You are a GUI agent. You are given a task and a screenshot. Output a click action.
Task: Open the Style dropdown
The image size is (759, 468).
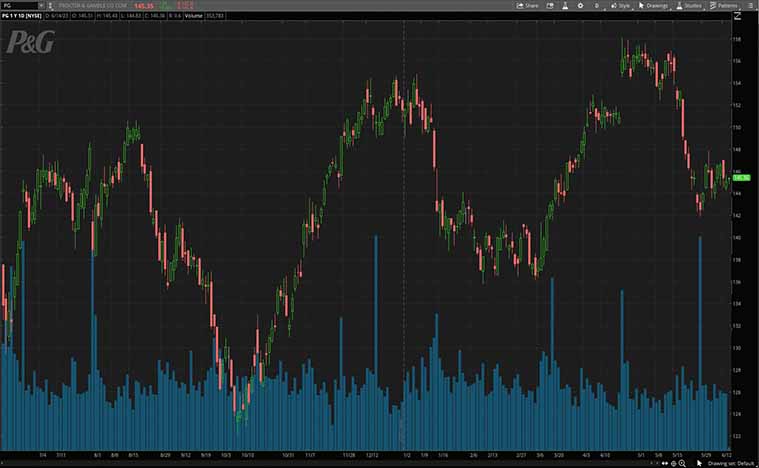coord(620,6)
